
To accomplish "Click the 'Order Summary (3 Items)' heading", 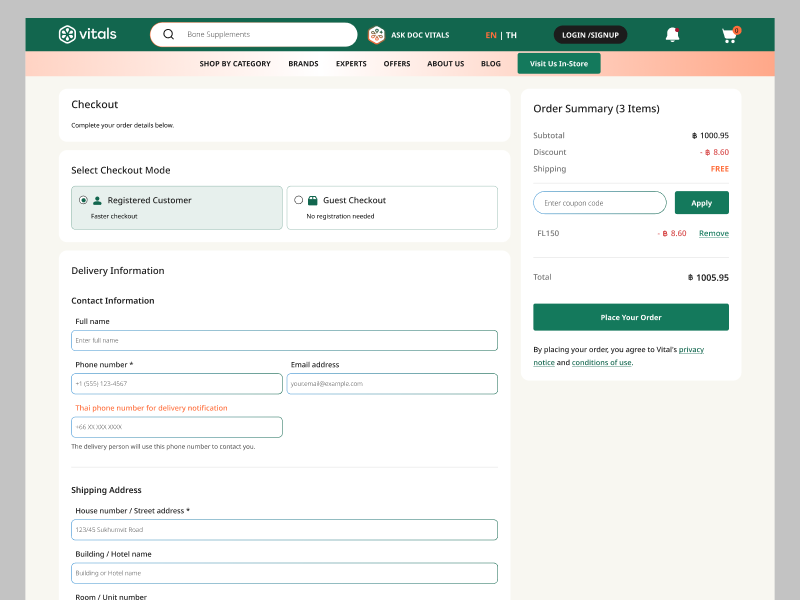I will (596, 109).
